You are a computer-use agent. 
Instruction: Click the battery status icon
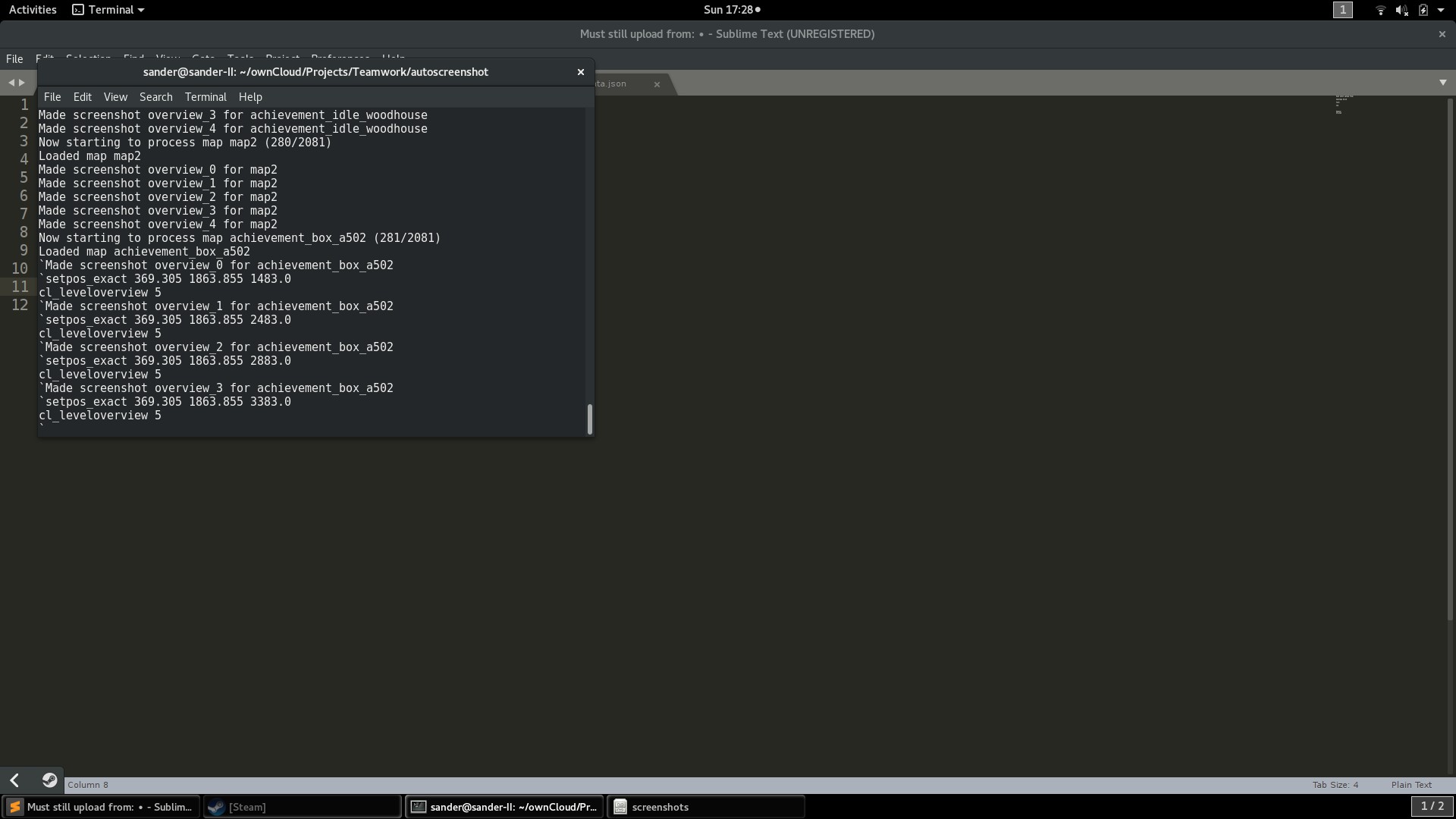(1423, 10)
